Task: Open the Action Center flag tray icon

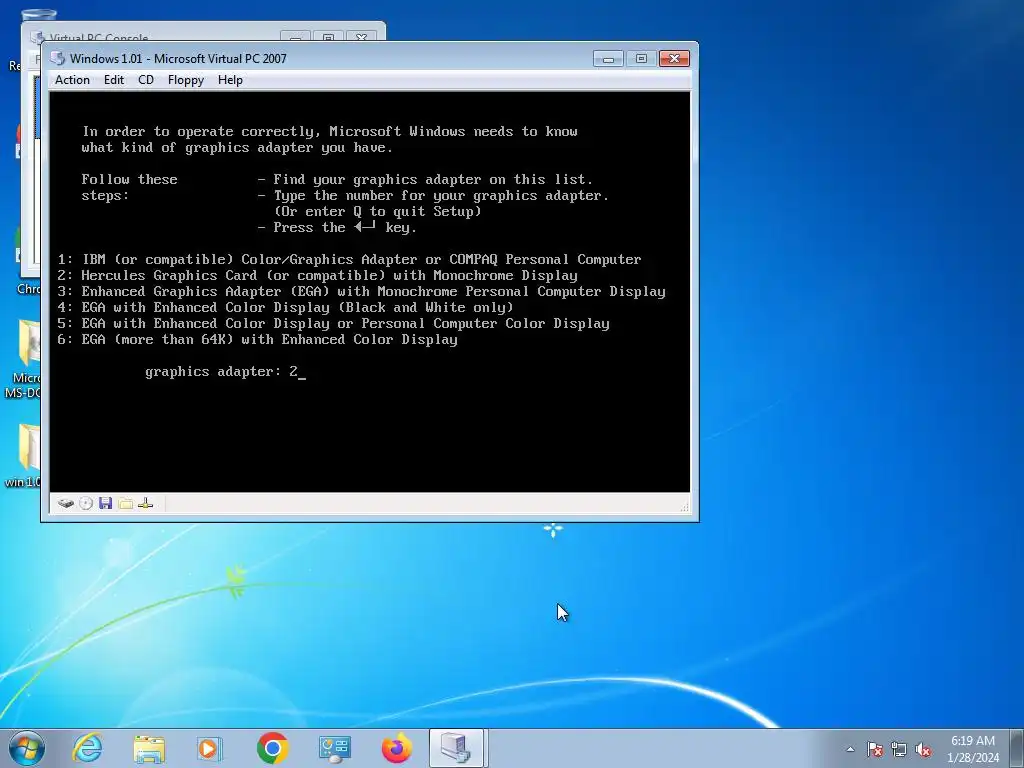Action: [x=875, y=749]
